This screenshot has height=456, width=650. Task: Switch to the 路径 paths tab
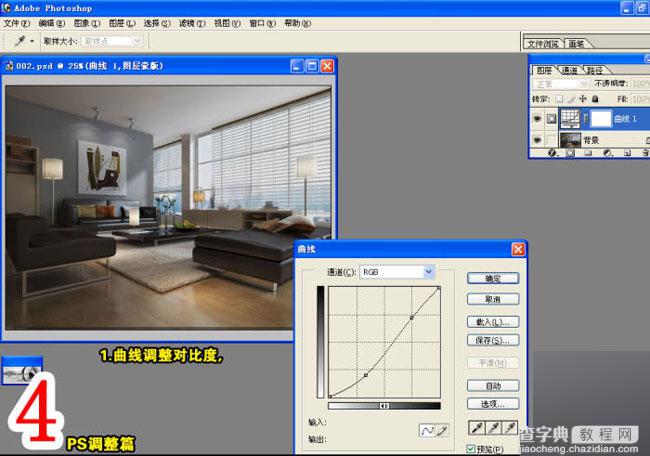(595, 70)
